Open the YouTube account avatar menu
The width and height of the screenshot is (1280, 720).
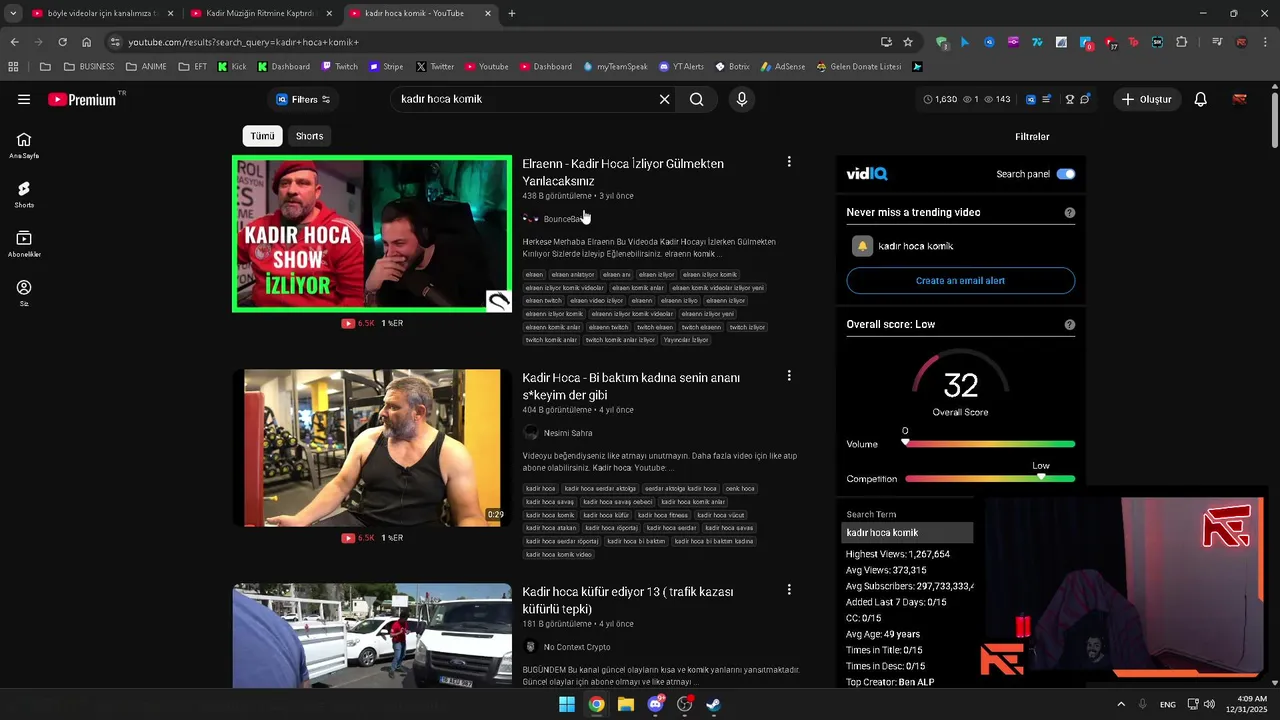(x=1239, y=99)
